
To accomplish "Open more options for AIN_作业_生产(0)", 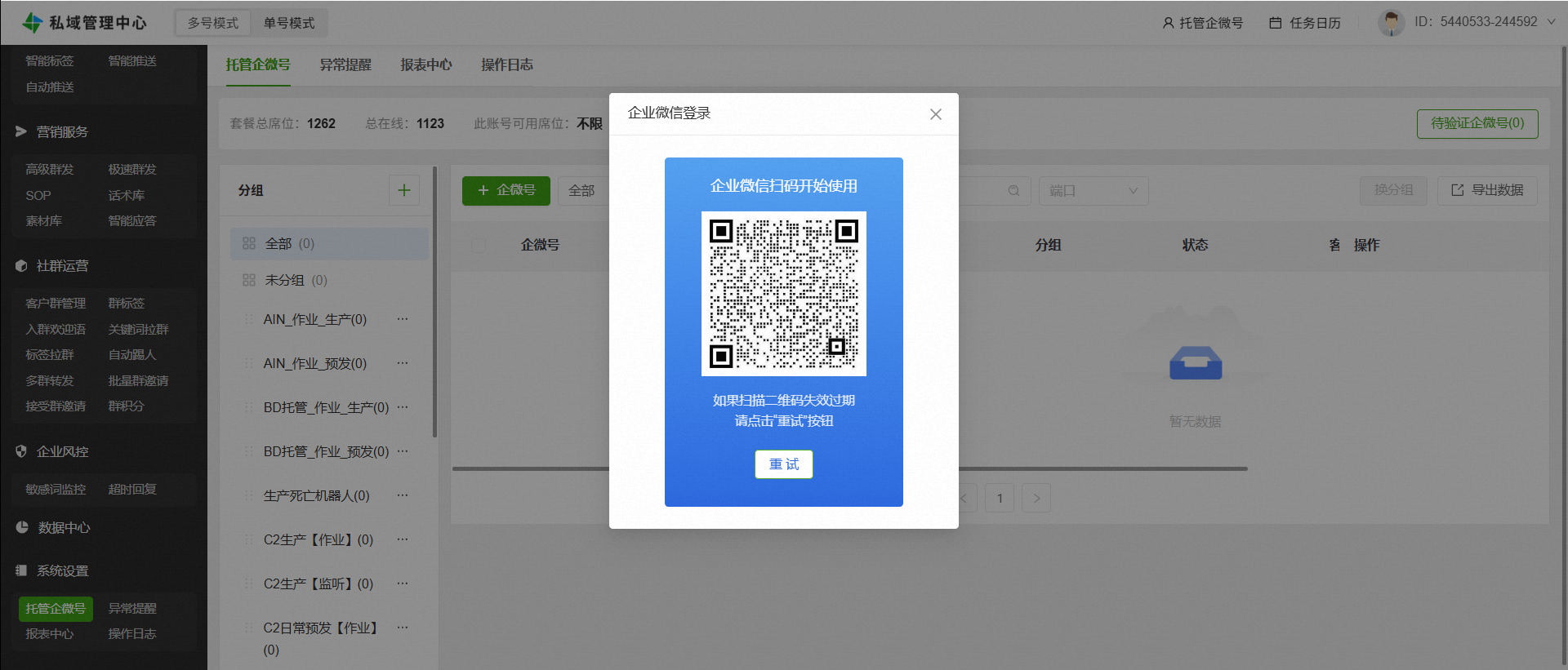I will point(403,319).
